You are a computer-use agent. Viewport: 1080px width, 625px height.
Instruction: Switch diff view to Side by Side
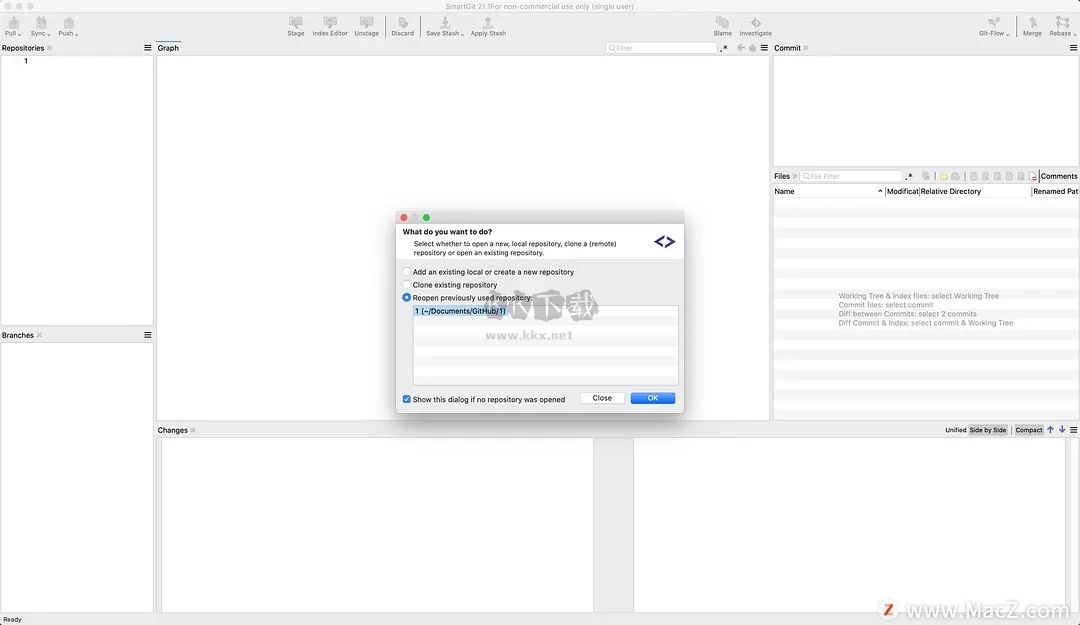(988, 430)
